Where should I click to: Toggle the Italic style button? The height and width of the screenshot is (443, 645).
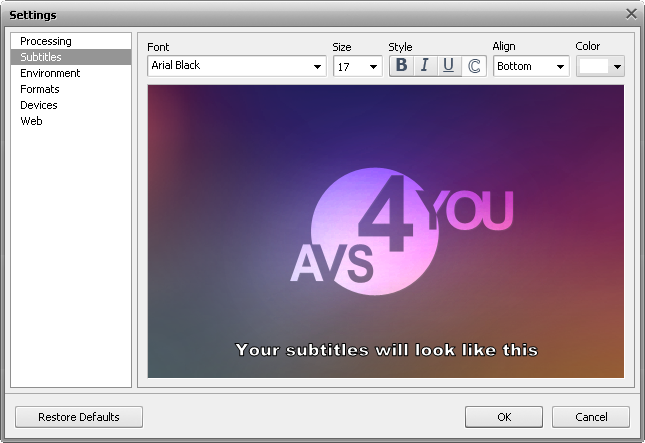425,66
